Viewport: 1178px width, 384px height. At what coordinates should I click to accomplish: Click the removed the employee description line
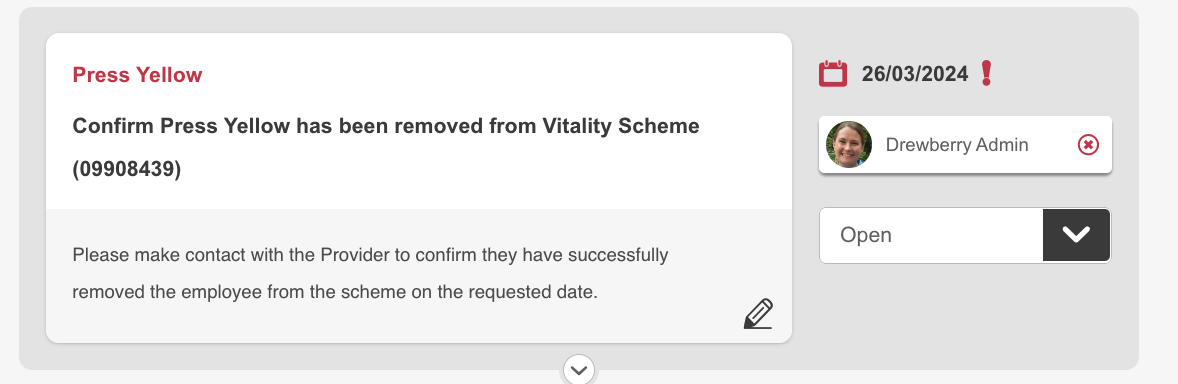click(335, 292)
